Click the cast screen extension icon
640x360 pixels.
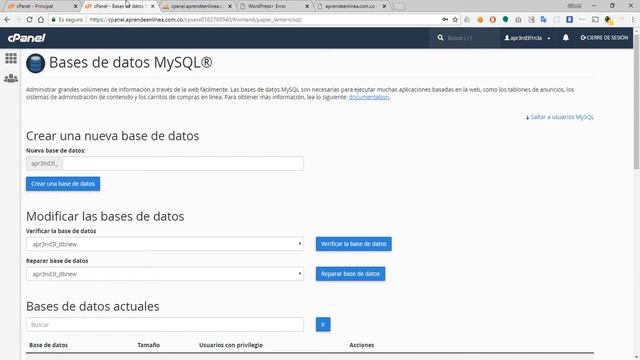[595, 20]
